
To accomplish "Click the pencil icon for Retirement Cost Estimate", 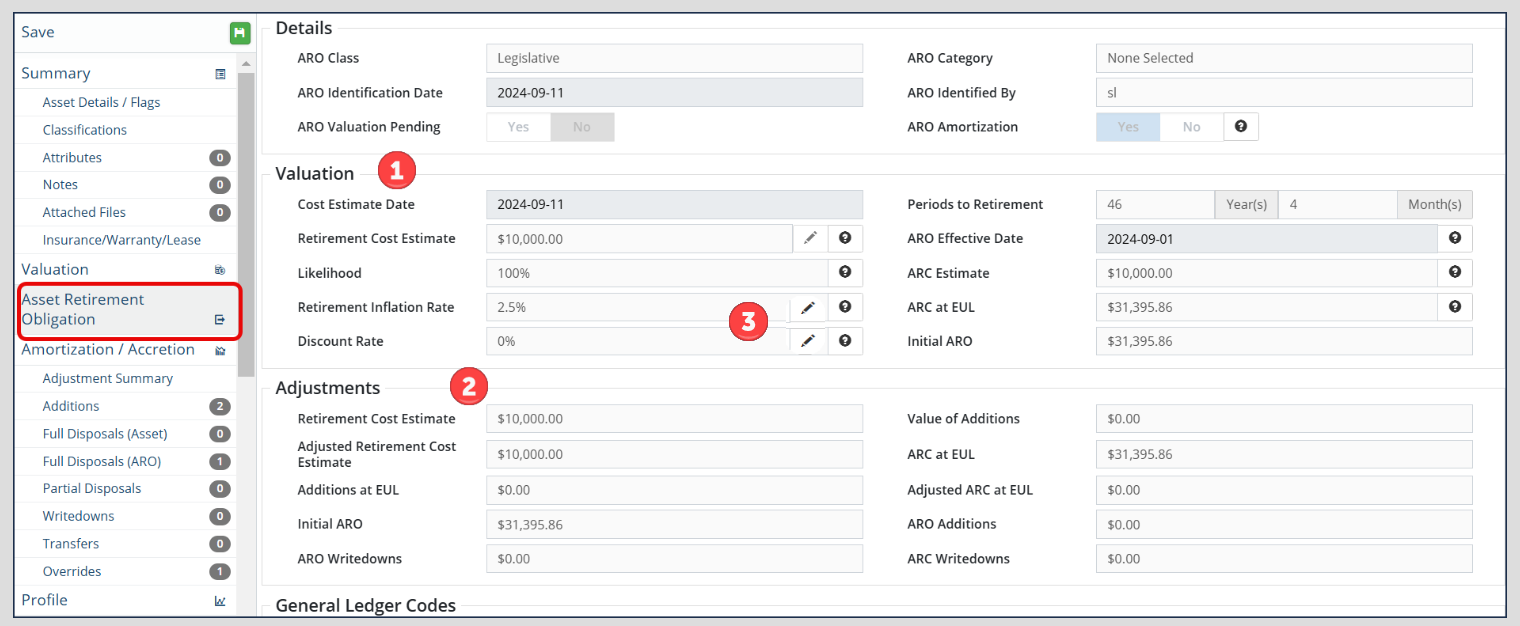I will click(x=810, y=238).
